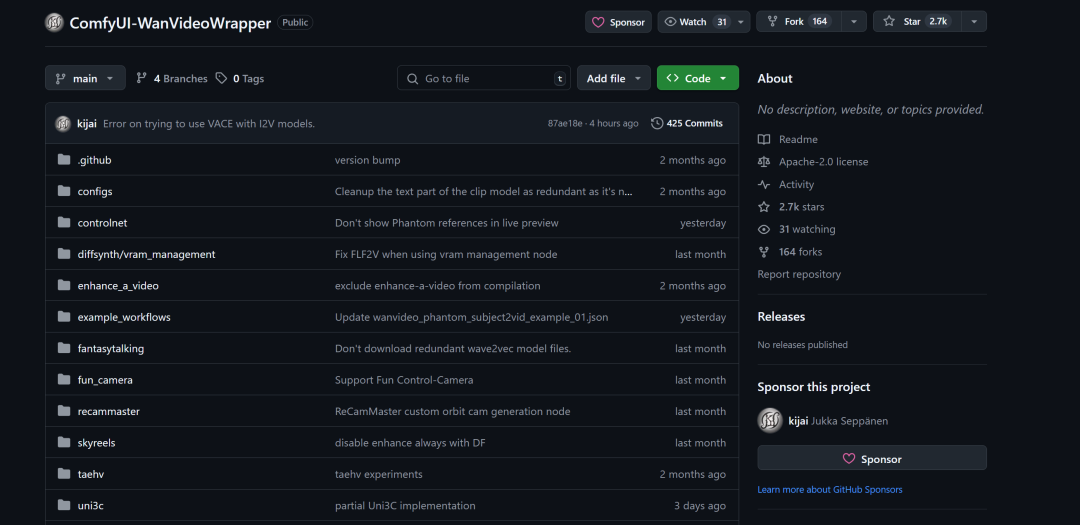Open Learn more about GitHub Sponsors link
The width and height of the screenshot is (1080, 525).
tap(829, 489)
